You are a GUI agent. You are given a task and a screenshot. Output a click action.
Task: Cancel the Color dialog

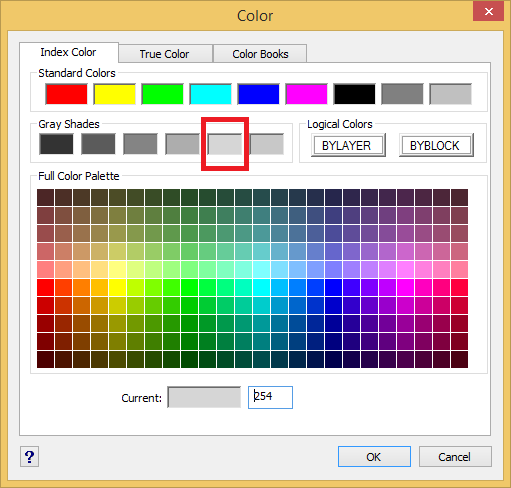(455, 457)
